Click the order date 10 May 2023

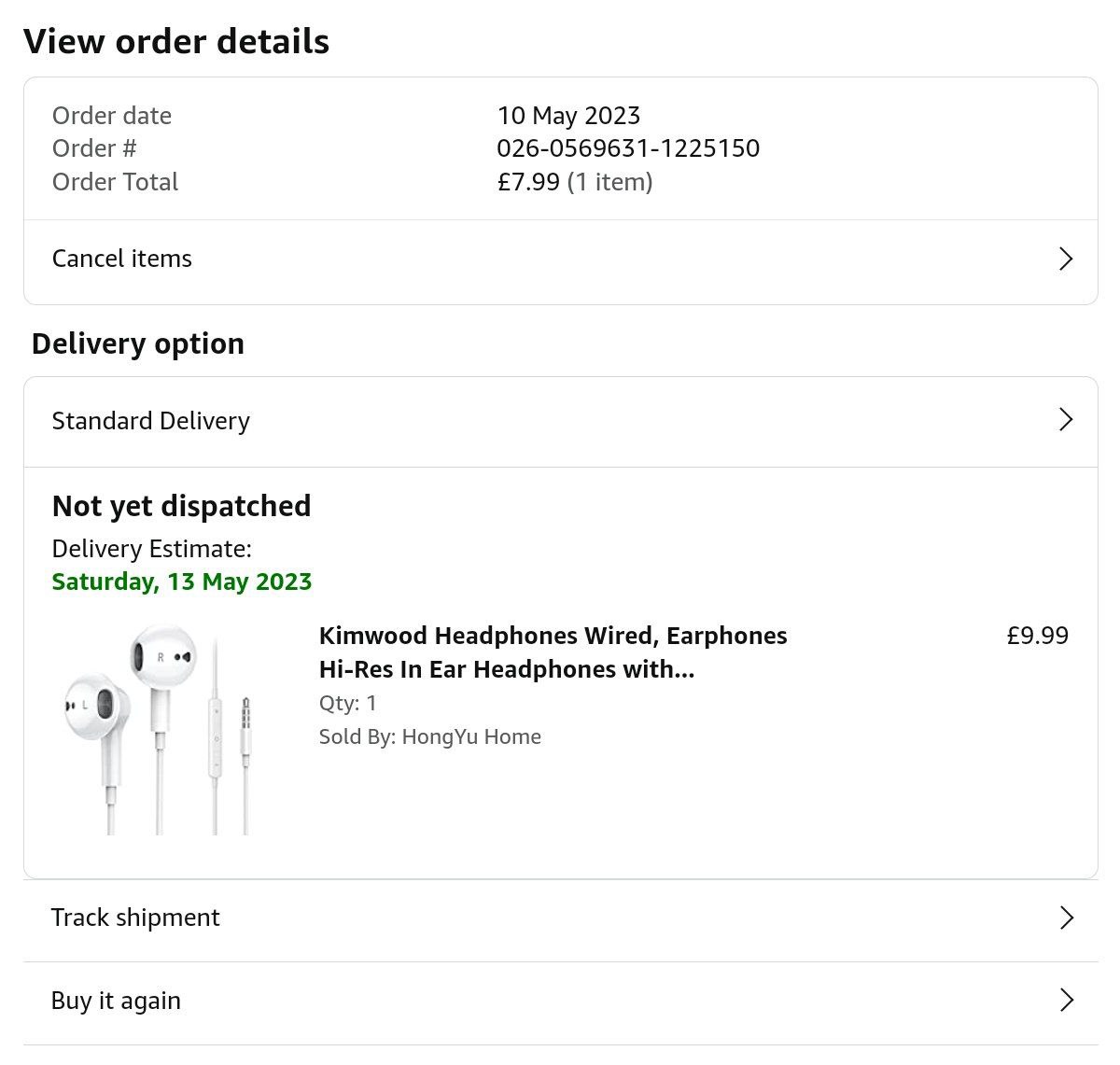click(568, 116)
